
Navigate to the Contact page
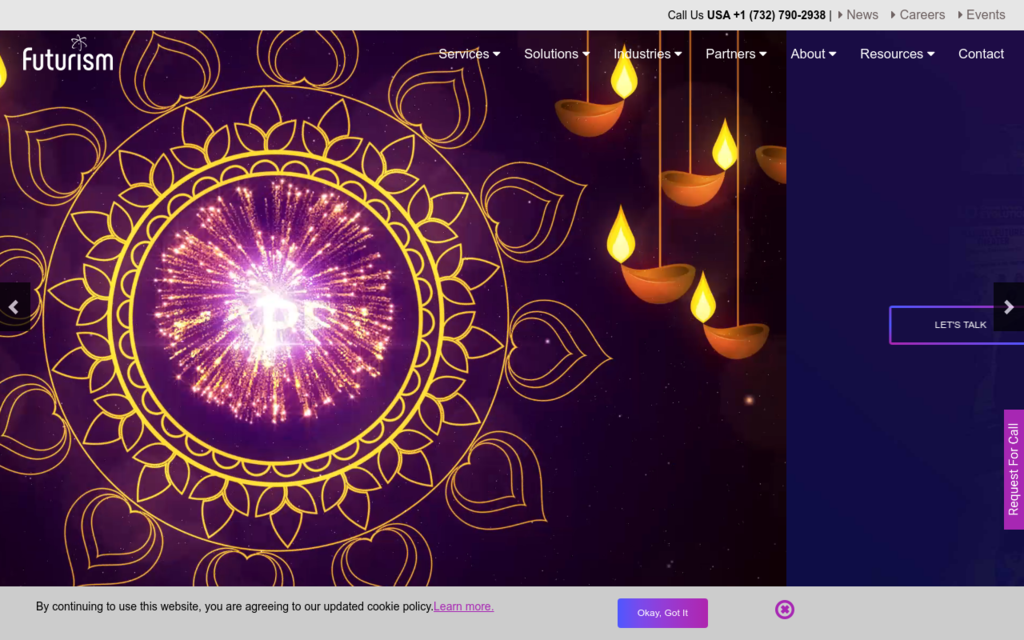coord(981,54)
